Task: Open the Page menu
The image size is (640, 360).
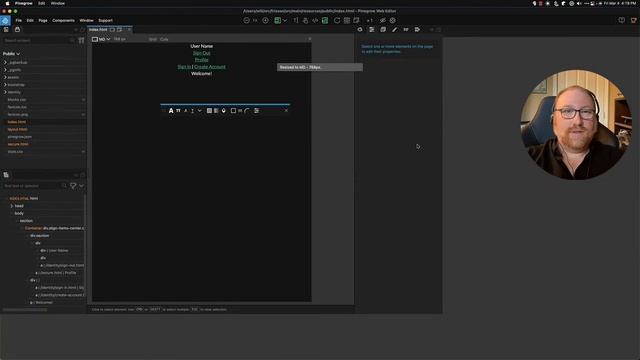Action: [x=43, y=20]
